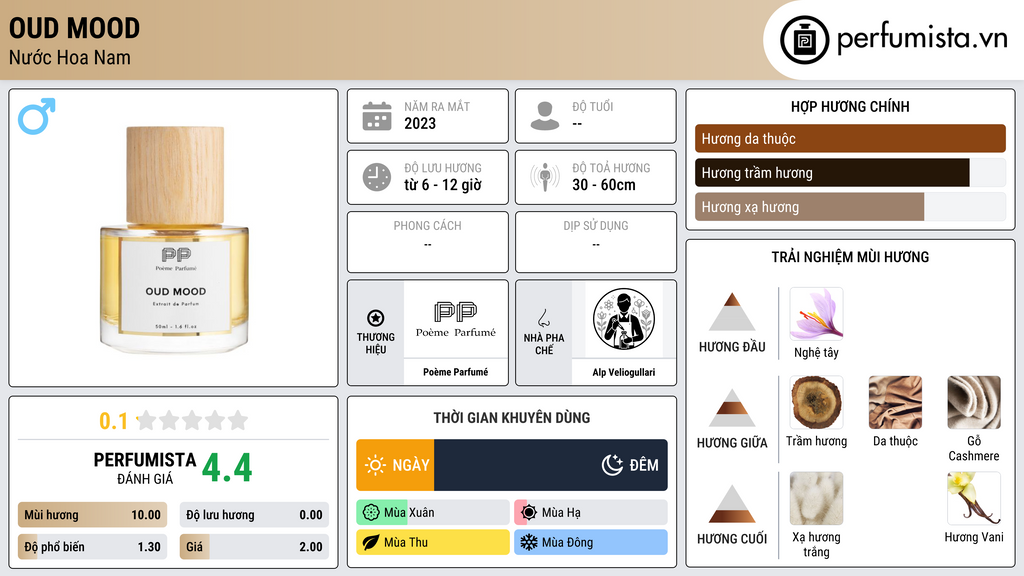
Task: Click the sun icon in Mùa Hạ
Action: click(529, 513)
